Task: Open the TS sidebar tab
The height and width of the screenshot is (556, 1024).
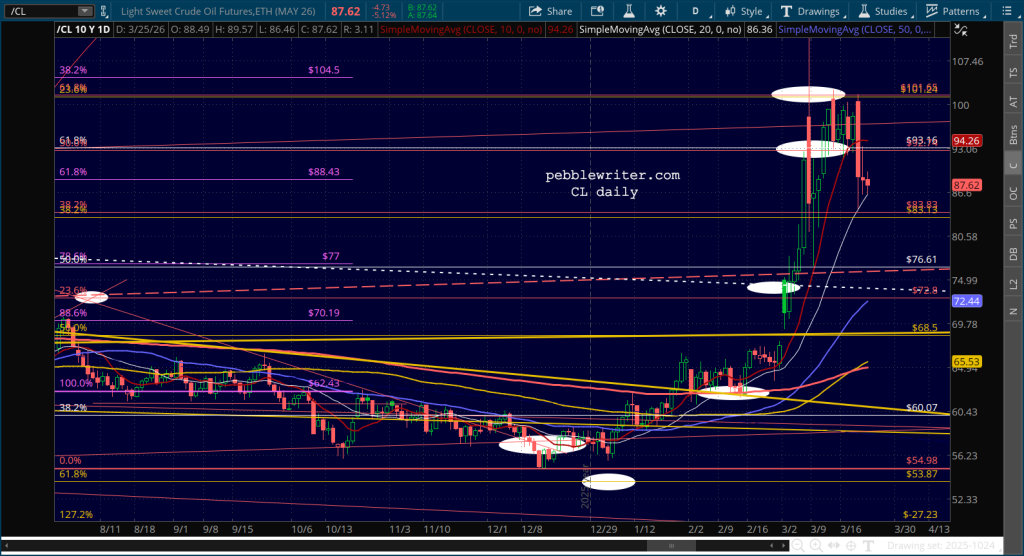Action: (1013, 73)
